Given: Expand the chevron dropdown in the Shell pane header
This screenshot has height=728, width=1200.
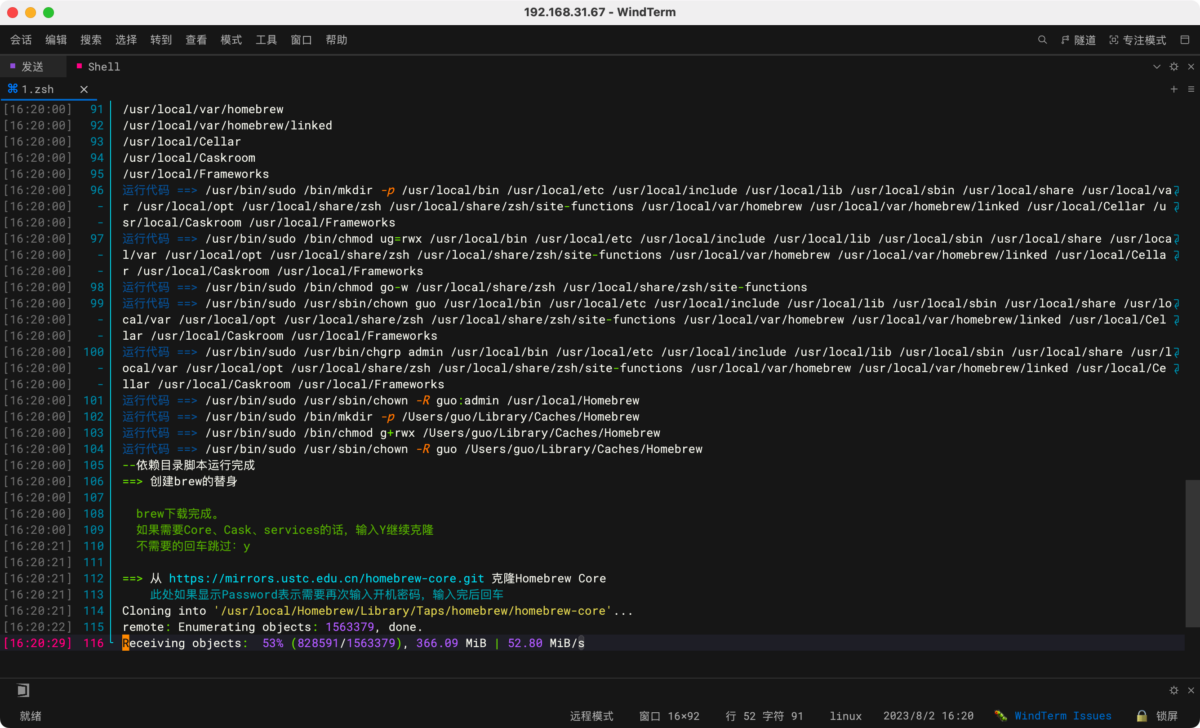Looking at the screenshot, I should pos(1157,67).
